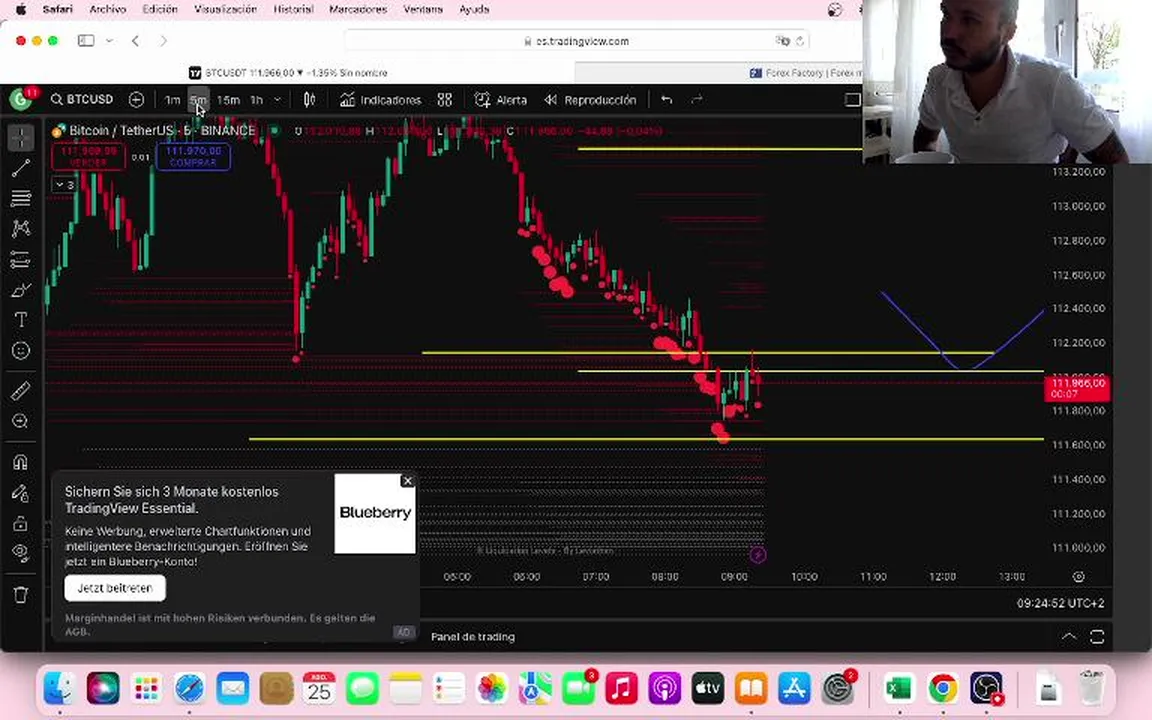Open the Fibonacci retracement tools

click(x=21, y=198)
